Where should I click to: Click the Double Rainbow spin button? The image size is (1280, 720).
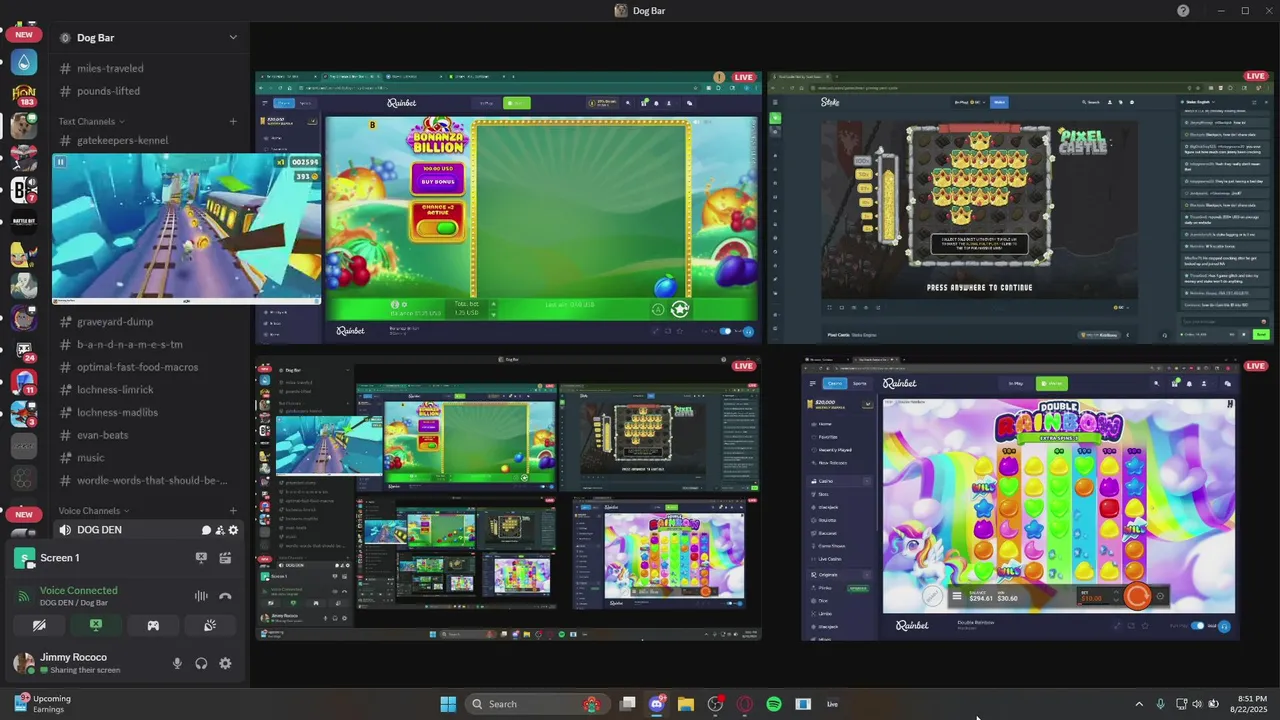pyautogui.click(x=1137, y=596)
